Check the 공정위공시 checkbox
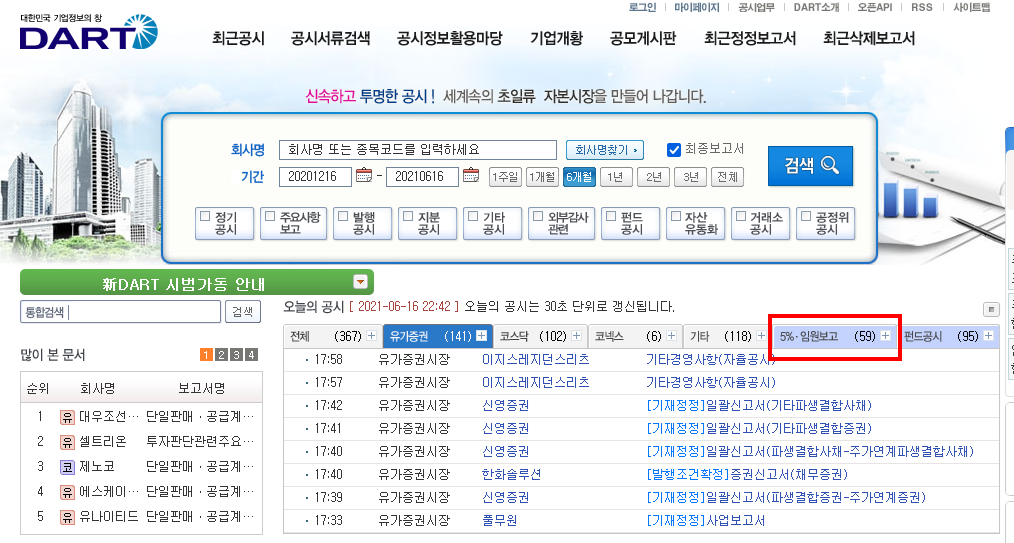This screenshot has height=543, width=1014. [806, 216]
